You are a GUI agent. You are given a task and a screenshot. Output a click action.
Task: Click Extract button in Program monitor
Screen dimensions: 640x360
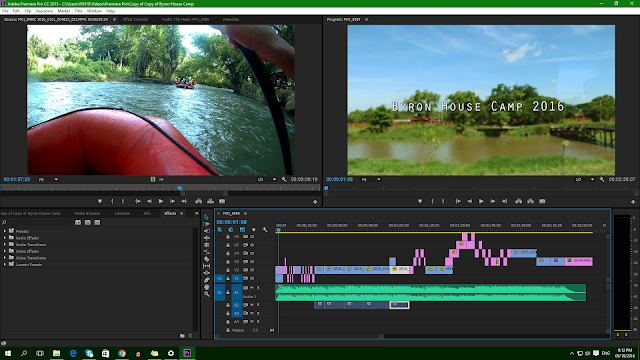click(x=531, y=201)
